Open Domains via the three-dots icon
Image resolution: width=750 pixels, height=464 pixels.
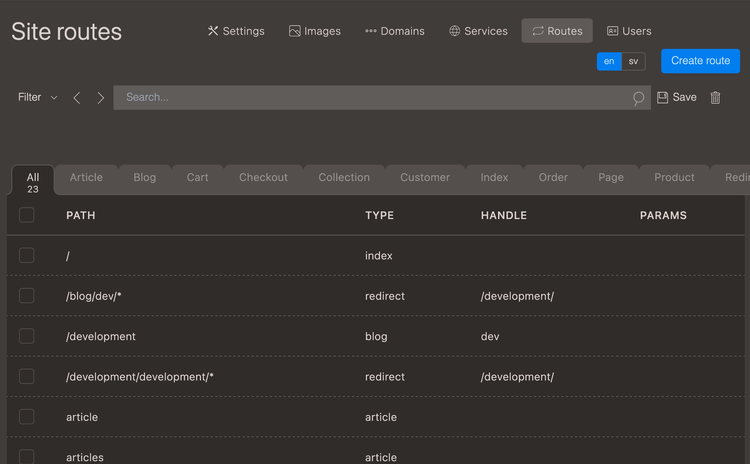click(x=371, y=31)
